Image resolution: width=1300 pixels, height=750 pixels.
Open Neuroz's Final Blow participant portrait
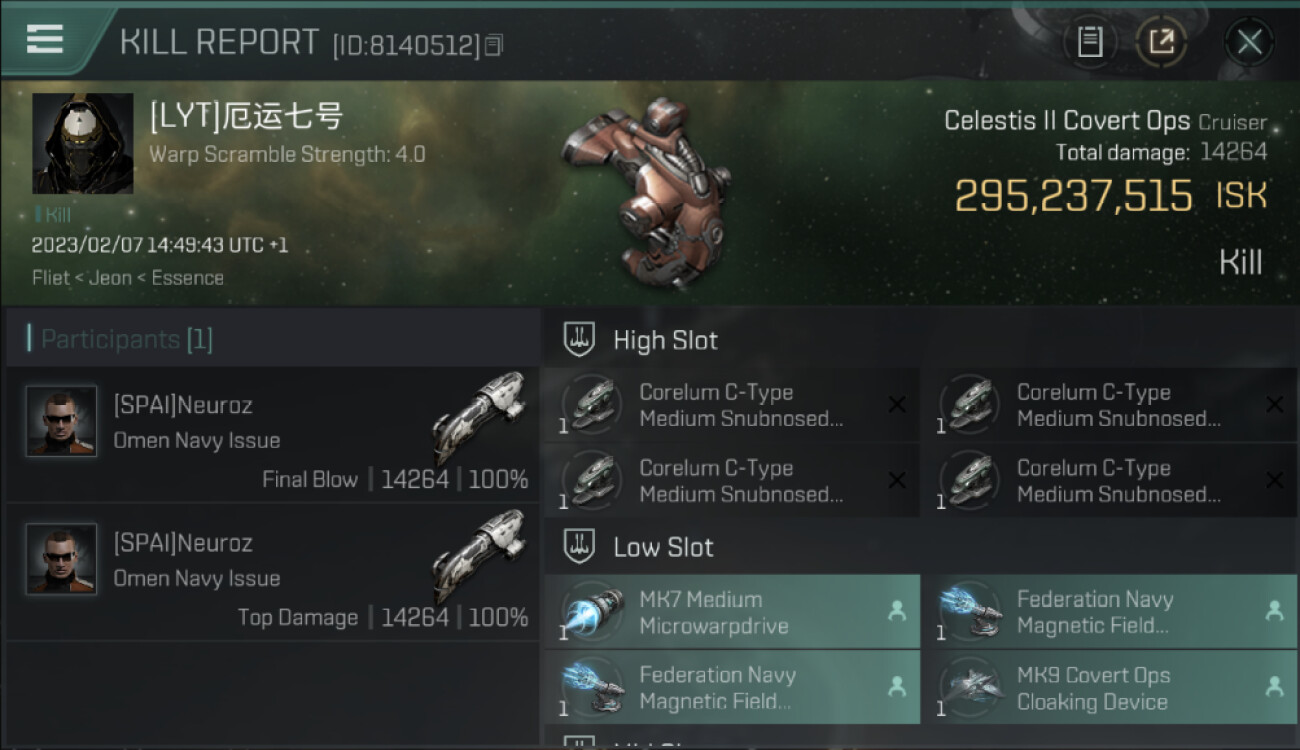point(61,421)
